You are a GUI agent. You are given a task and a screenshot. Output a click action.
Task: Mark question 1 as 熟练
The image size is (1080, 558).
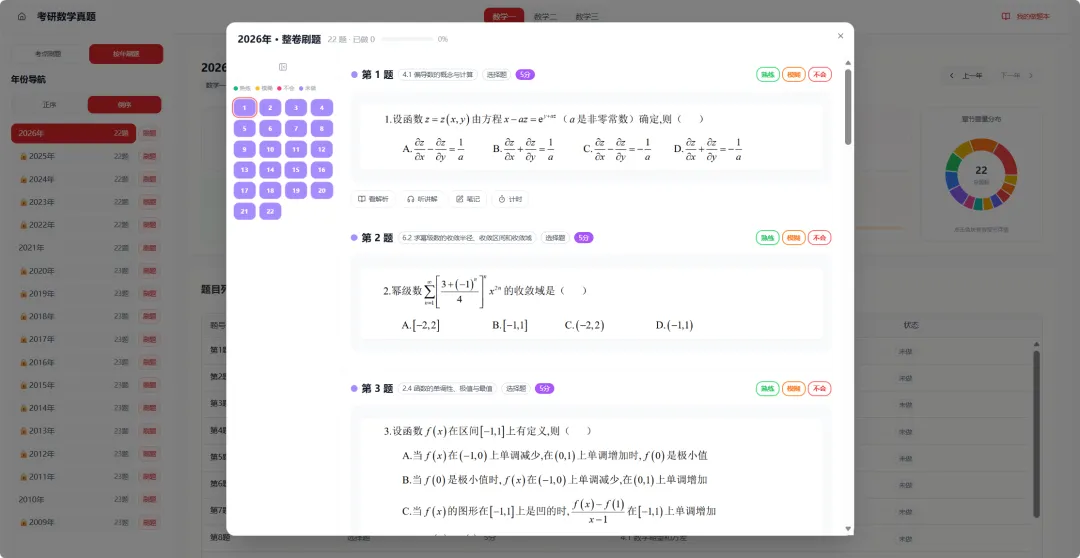767,74
